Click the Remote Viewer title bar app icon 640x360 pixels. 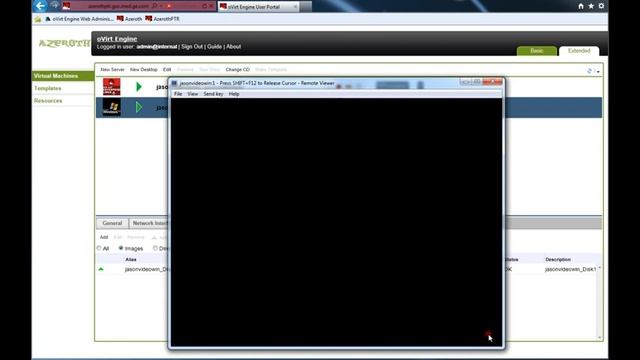click(174, 83)
